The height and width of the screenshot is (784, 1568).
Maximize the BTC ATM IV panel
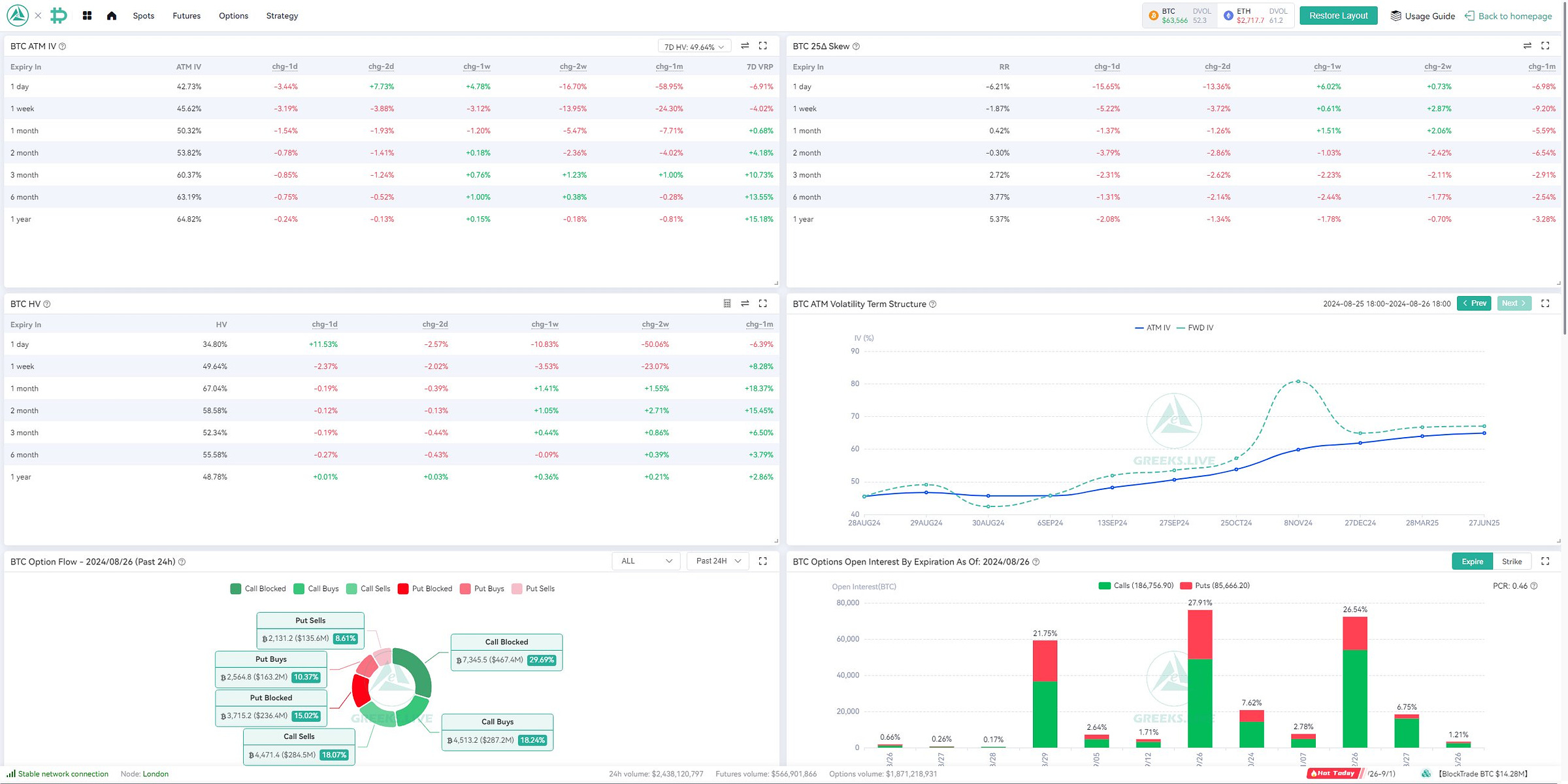[762, 46]
